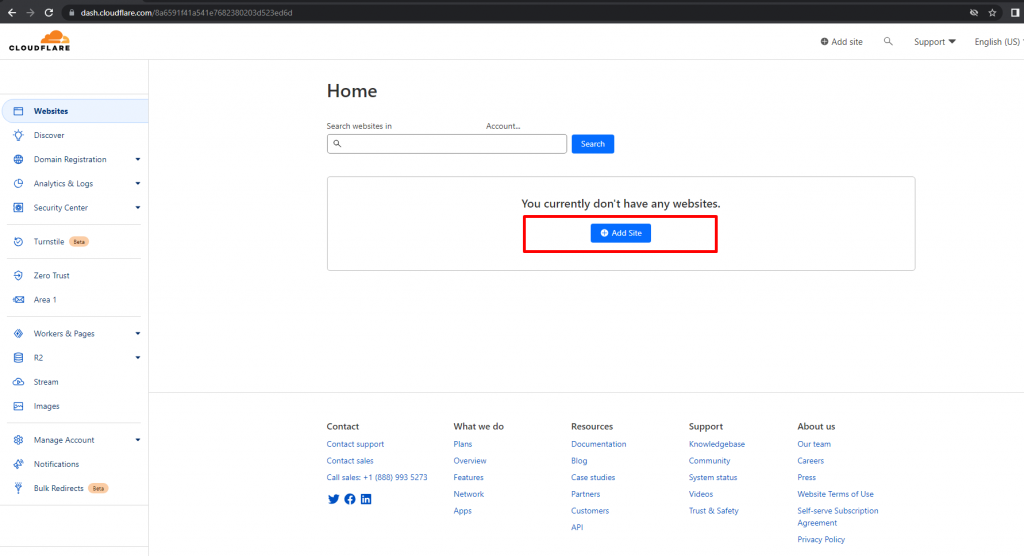Open the LinkedIn social link
Screen dimensions: 1024x556
point(366,499)
